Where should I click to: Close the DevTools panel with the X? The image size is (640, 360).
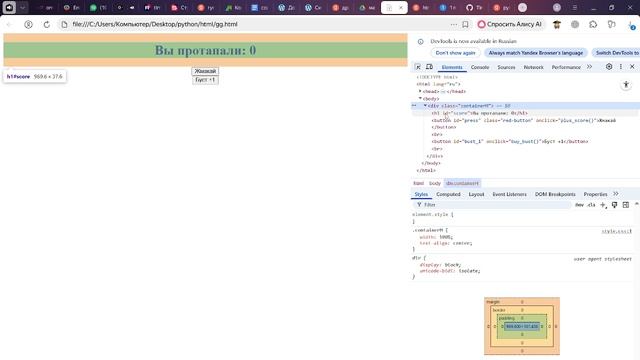(x=632, y=67)
